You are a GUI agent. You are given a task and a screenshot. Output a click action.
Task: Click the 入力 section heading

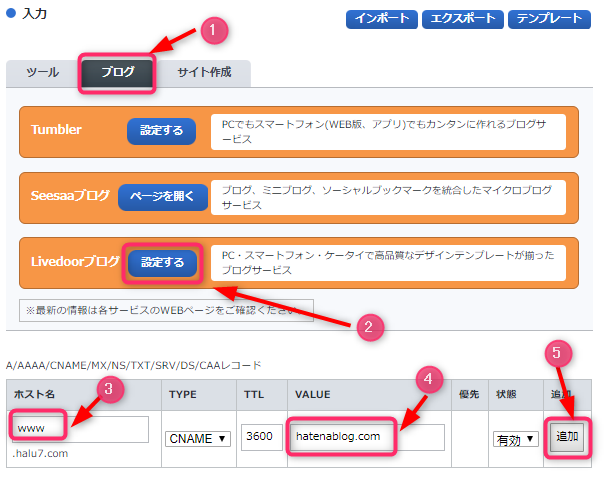pyautogui.click(x=35, y=14)
